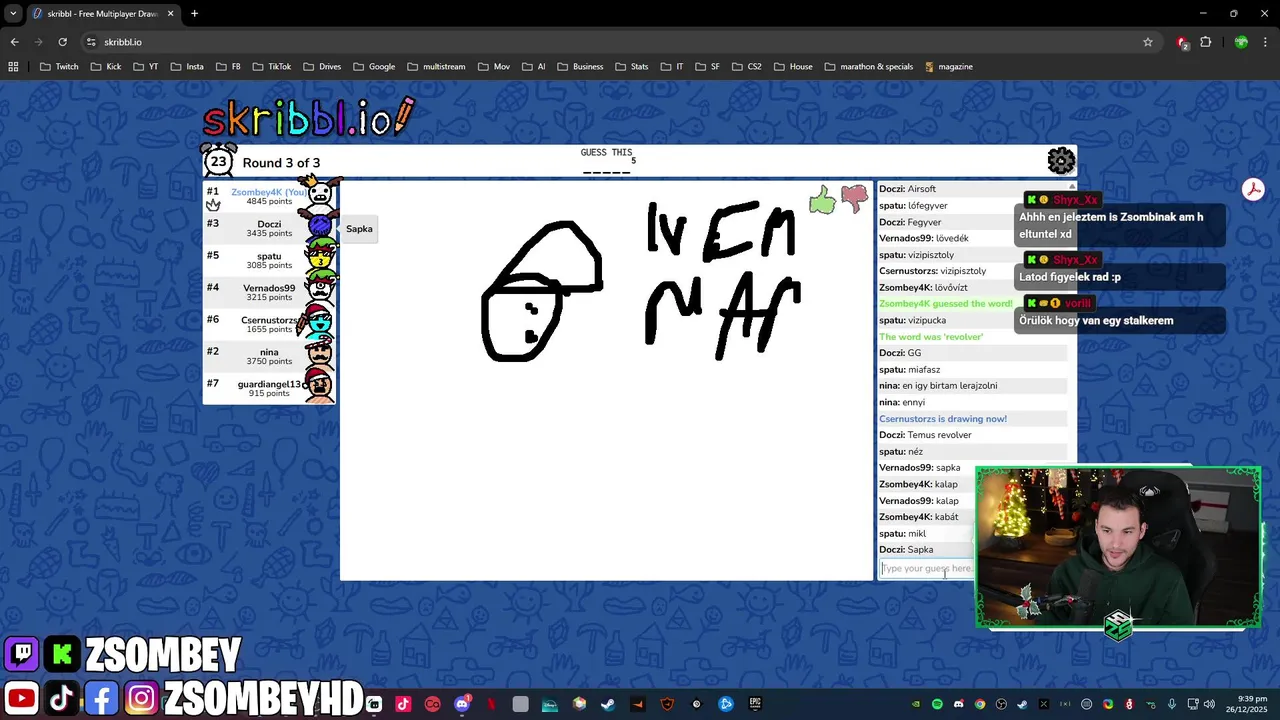Image resolution: width=1280 pixels, height=720 pixels.
Task: Go back in the browser
Action: [x=14, y=42]
